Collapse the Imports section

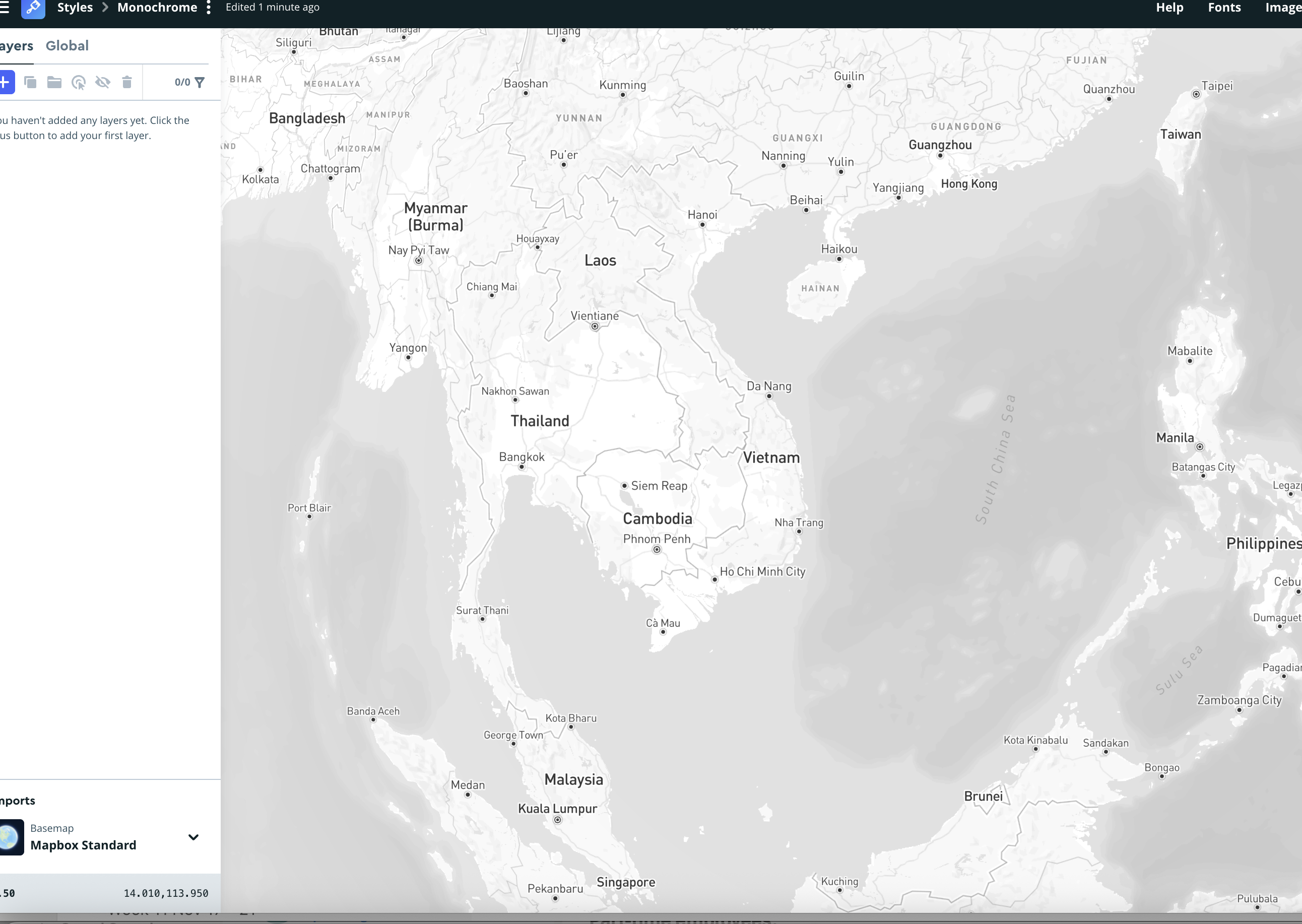[17, 800]
